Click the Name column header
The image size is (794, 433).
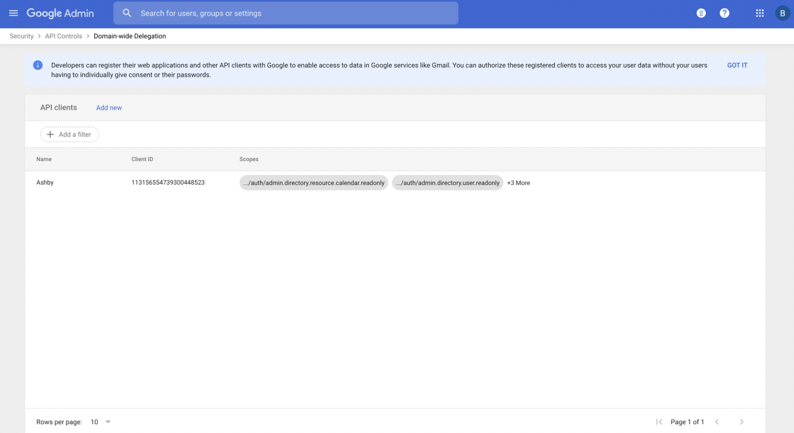pyautogui.click(x=44, y=159)
